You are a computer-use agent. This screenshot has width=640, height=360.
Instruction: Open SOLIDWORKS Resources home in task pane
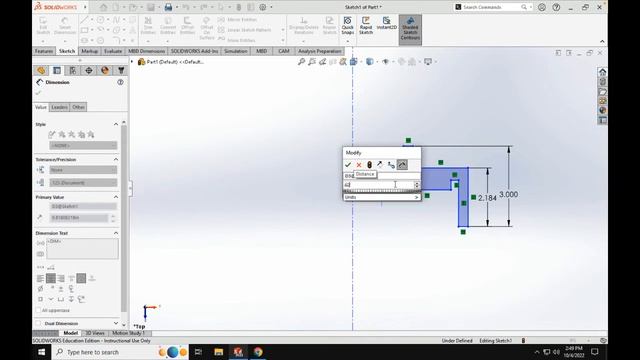[602, 72]
